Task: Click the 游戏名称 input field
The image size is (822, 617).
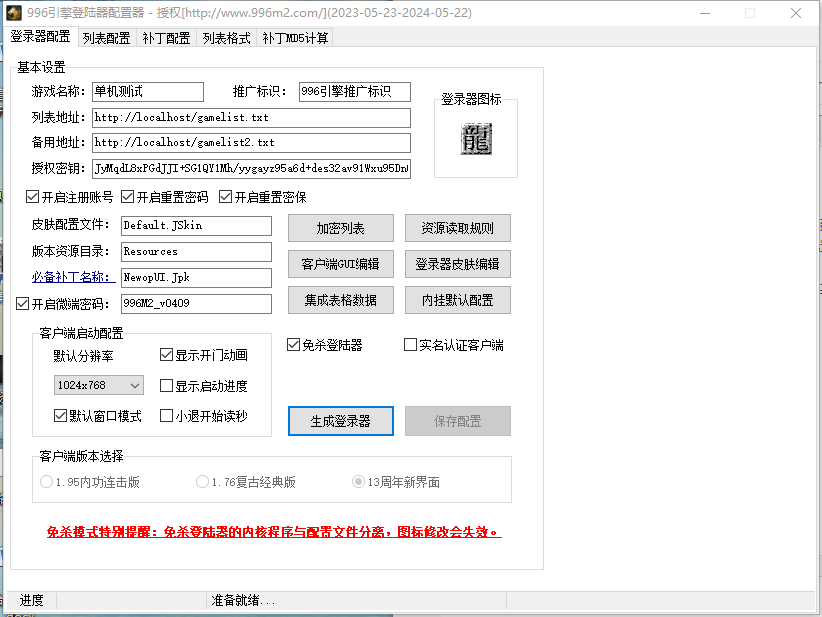Action: coord(147,92)
